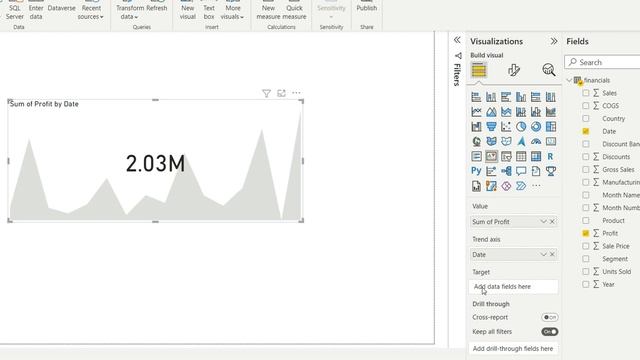
Task: Select the Treemap visual
Action: coord(551,127)
